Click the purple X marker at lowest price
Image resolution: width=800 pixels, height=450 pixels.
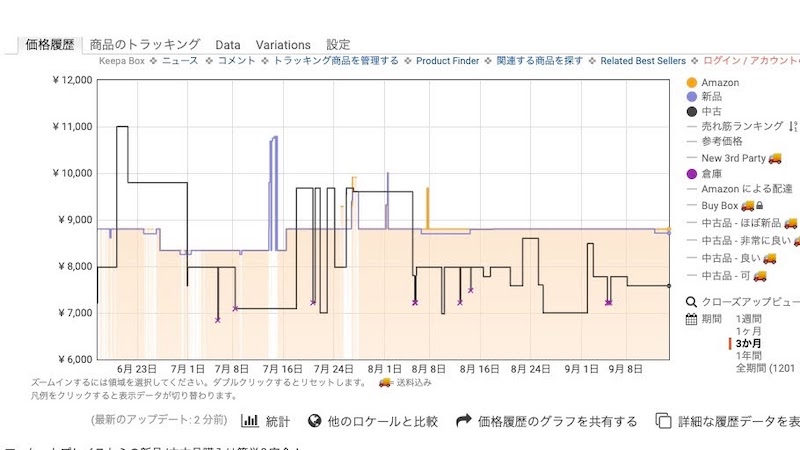218,320
